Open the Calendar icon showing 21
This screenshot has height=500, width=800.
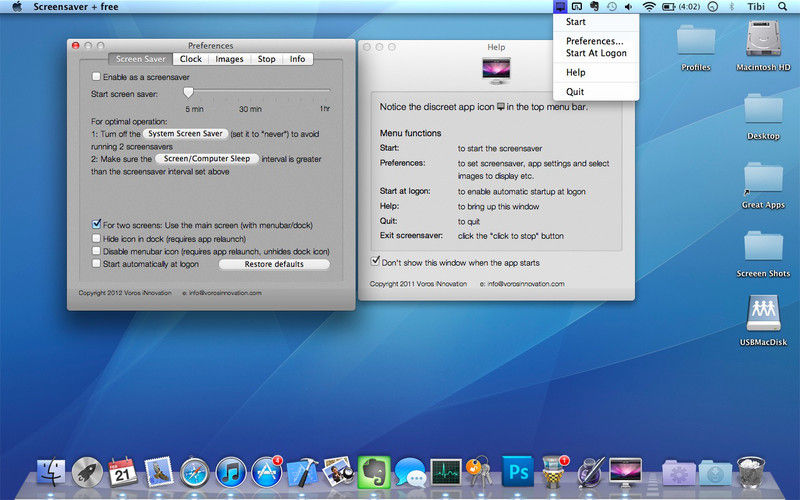pyautogui.click(x=122, y=472)
